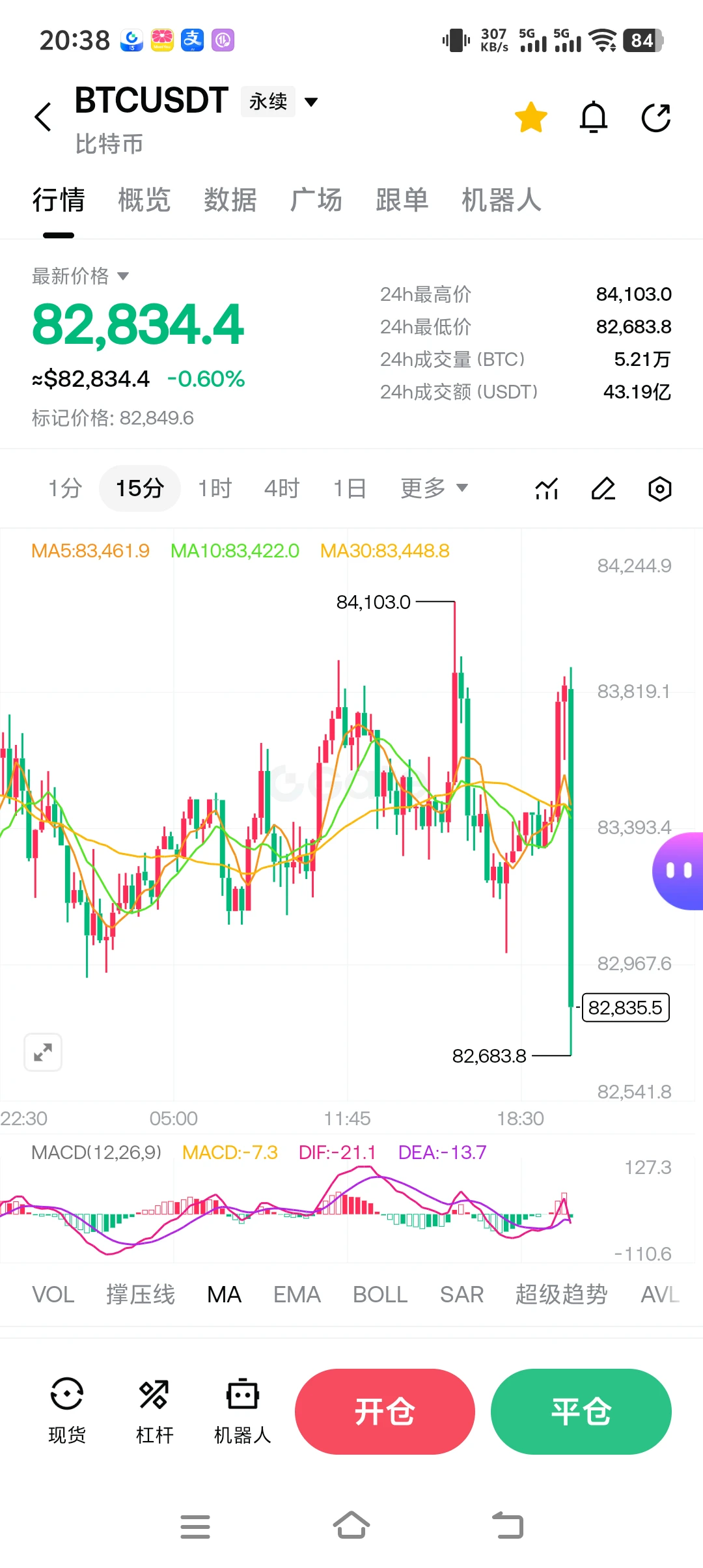The height and width of the screenshot is (1568, 703).
Task: Open chart settings hexagon icon
Action: (660, 488)
